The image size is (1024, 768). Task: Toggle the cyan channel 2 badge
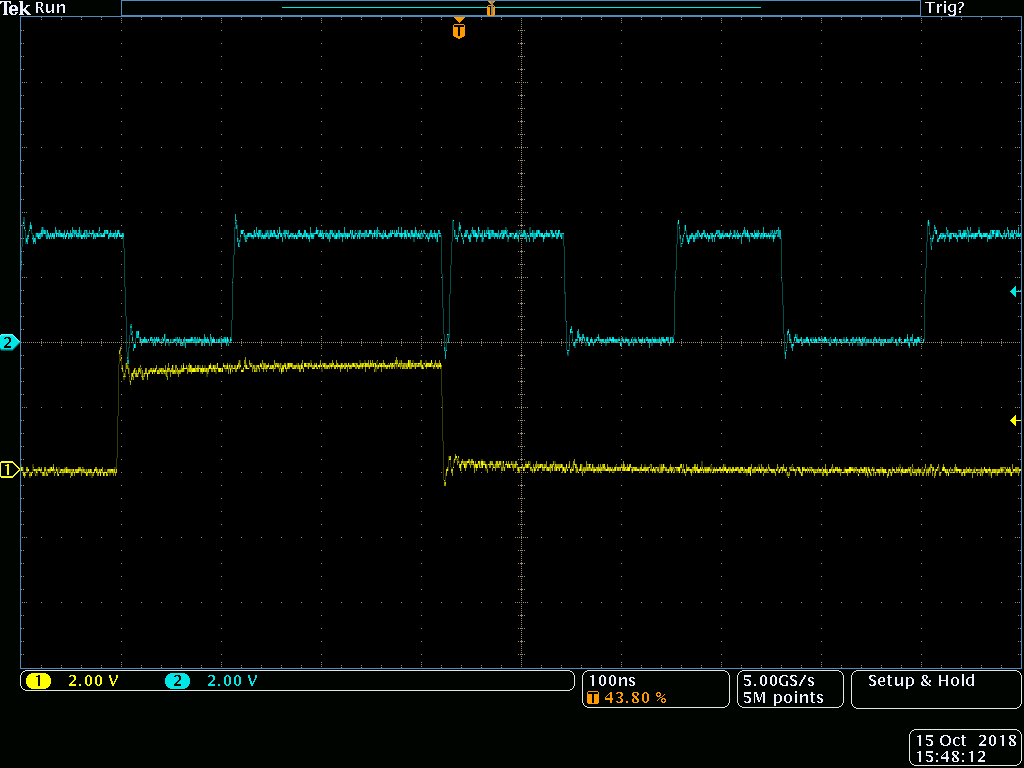pos(177,681)
